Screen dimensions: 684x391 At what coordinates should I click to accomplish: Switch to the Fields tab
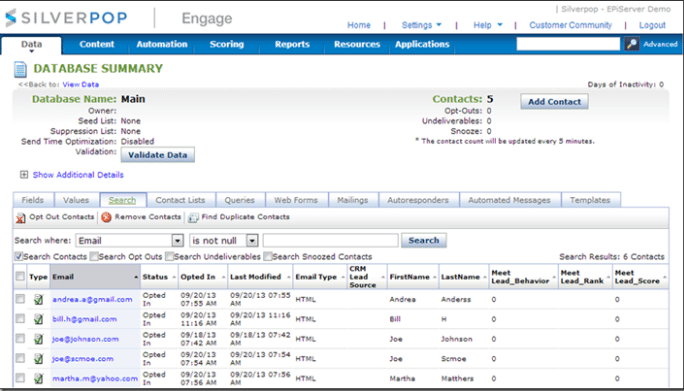point(33,200)
